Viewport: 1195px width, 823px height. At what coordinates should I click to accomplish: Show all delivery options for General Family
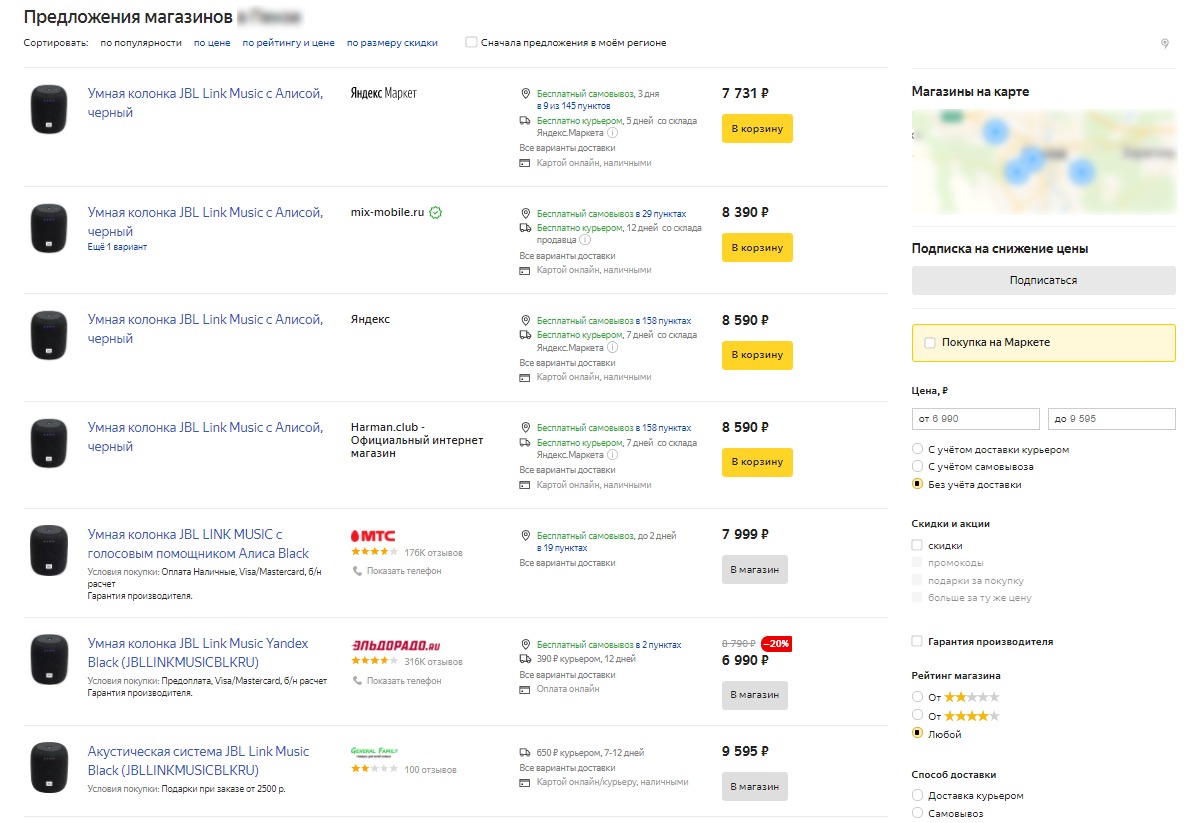pyautogui.click(x=567, y=768)
